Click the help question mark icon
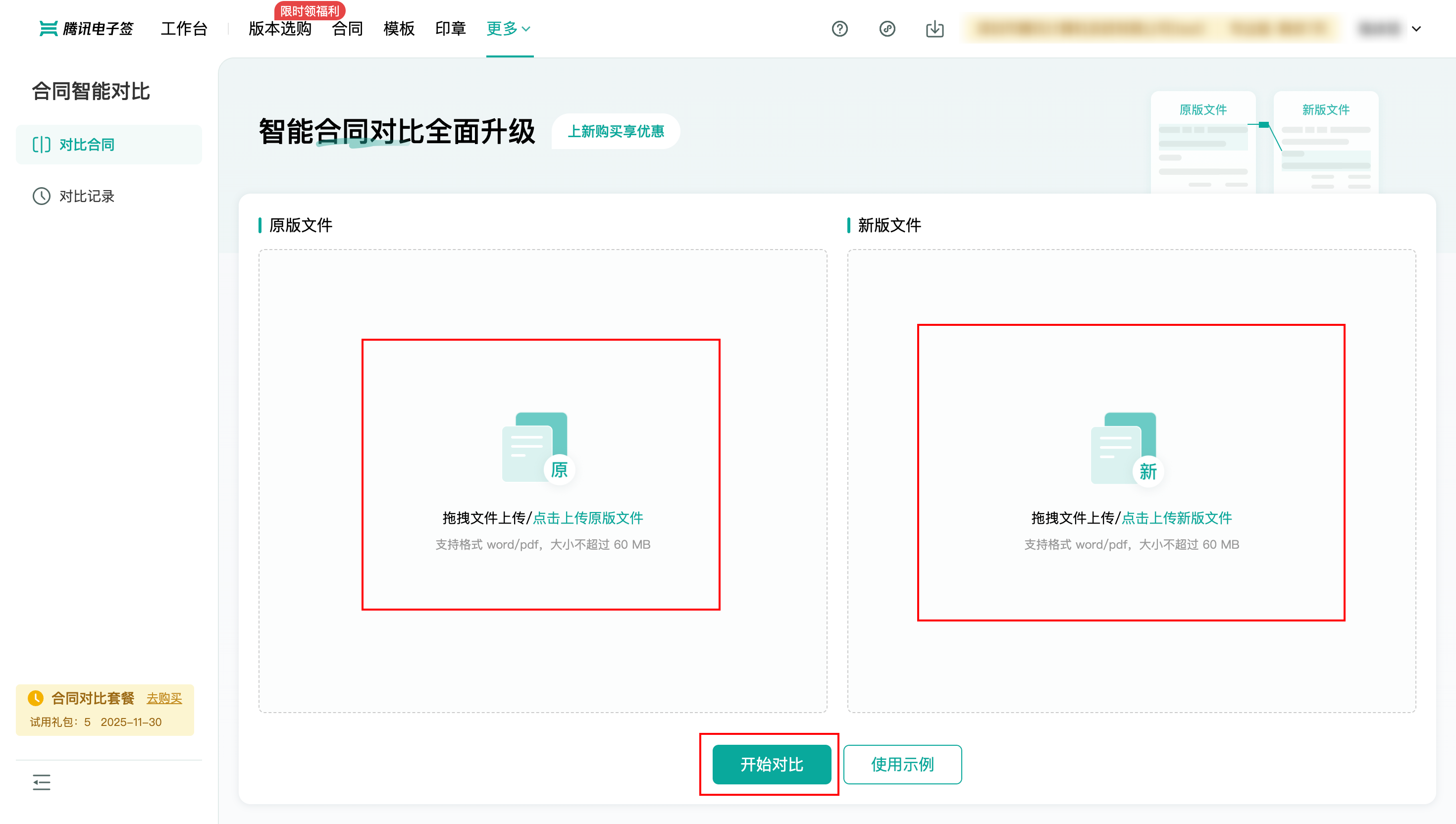 [x=840, y=29]
